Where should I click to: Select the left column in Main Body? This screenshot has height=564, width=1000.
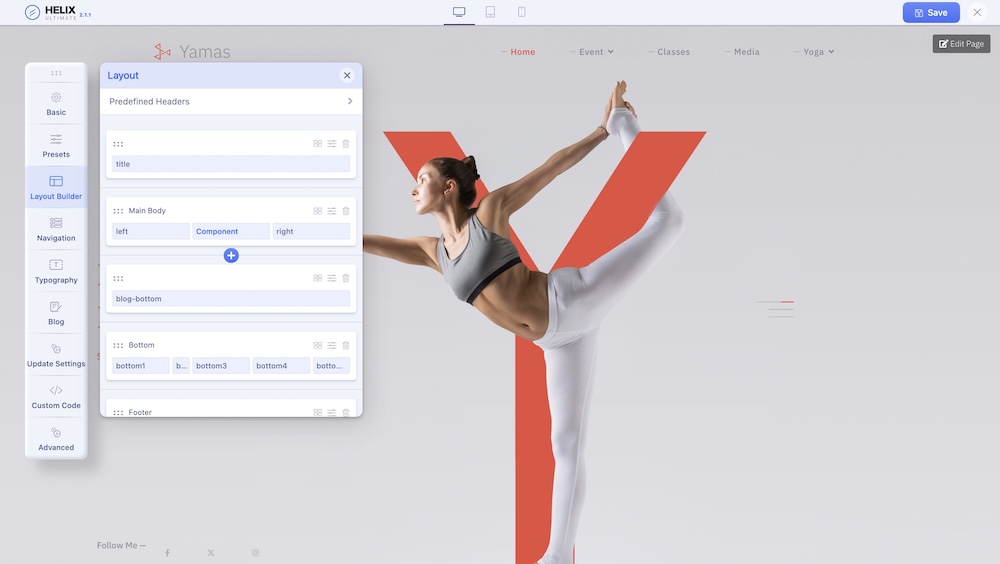[151, 231]
